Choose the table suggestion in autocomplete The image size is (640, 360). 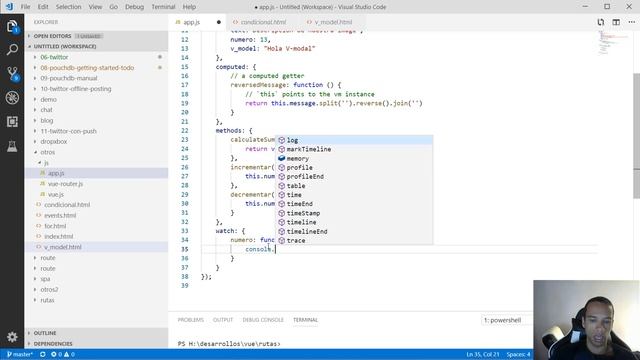point(354,186)
